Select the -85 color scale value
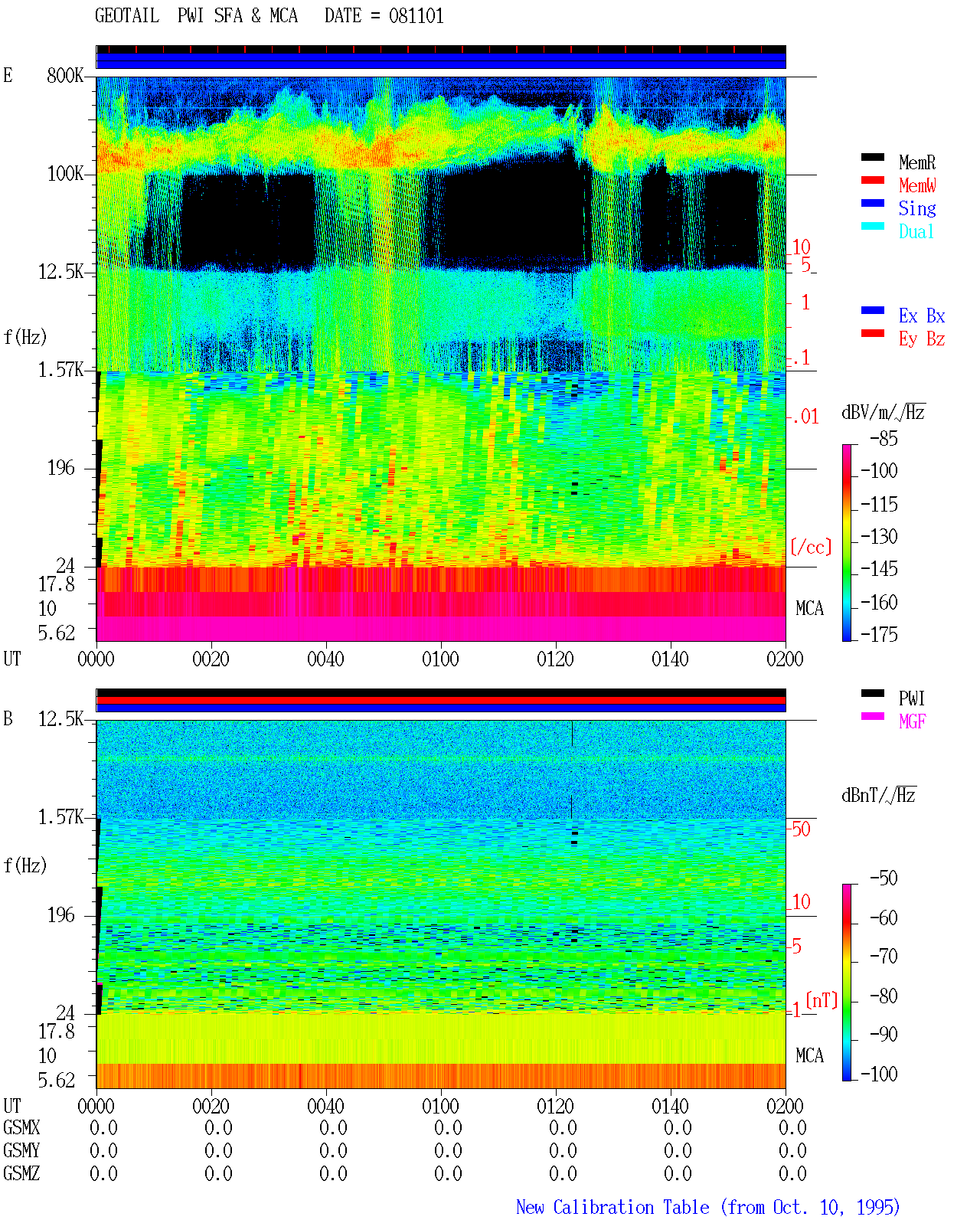The height and width of the screenshot is (1220, 980). tap(884, 439)
